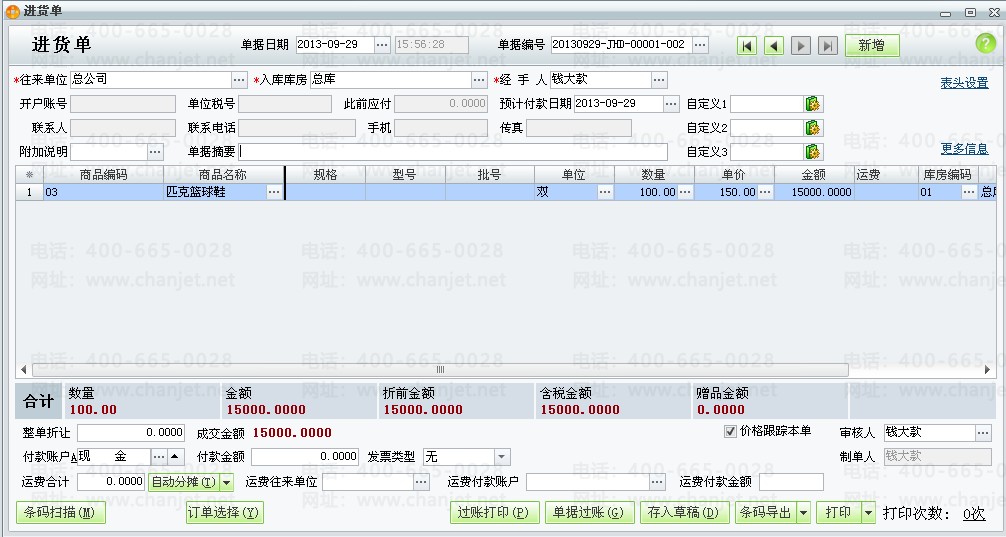Click the 新增 button
The height and width of the screenshot is (537, 1006).
tap(871, 46)
